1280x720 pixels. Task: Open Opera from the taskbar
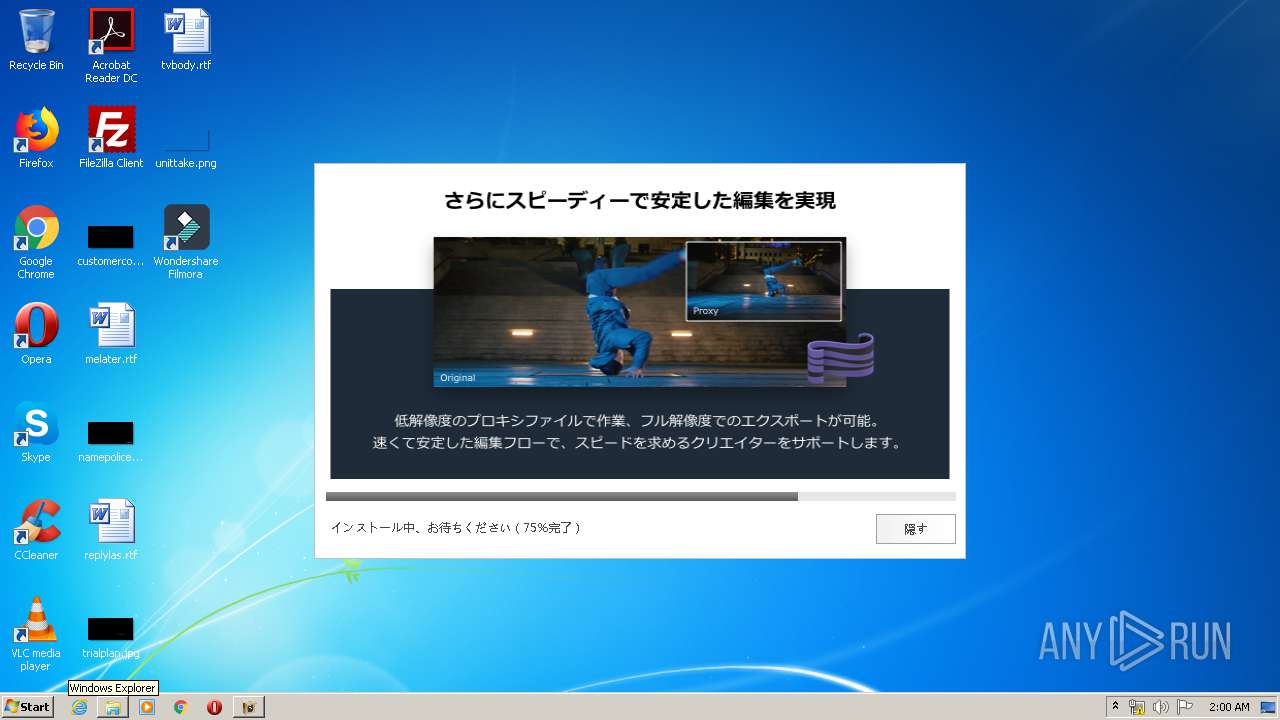click(214, 707)
